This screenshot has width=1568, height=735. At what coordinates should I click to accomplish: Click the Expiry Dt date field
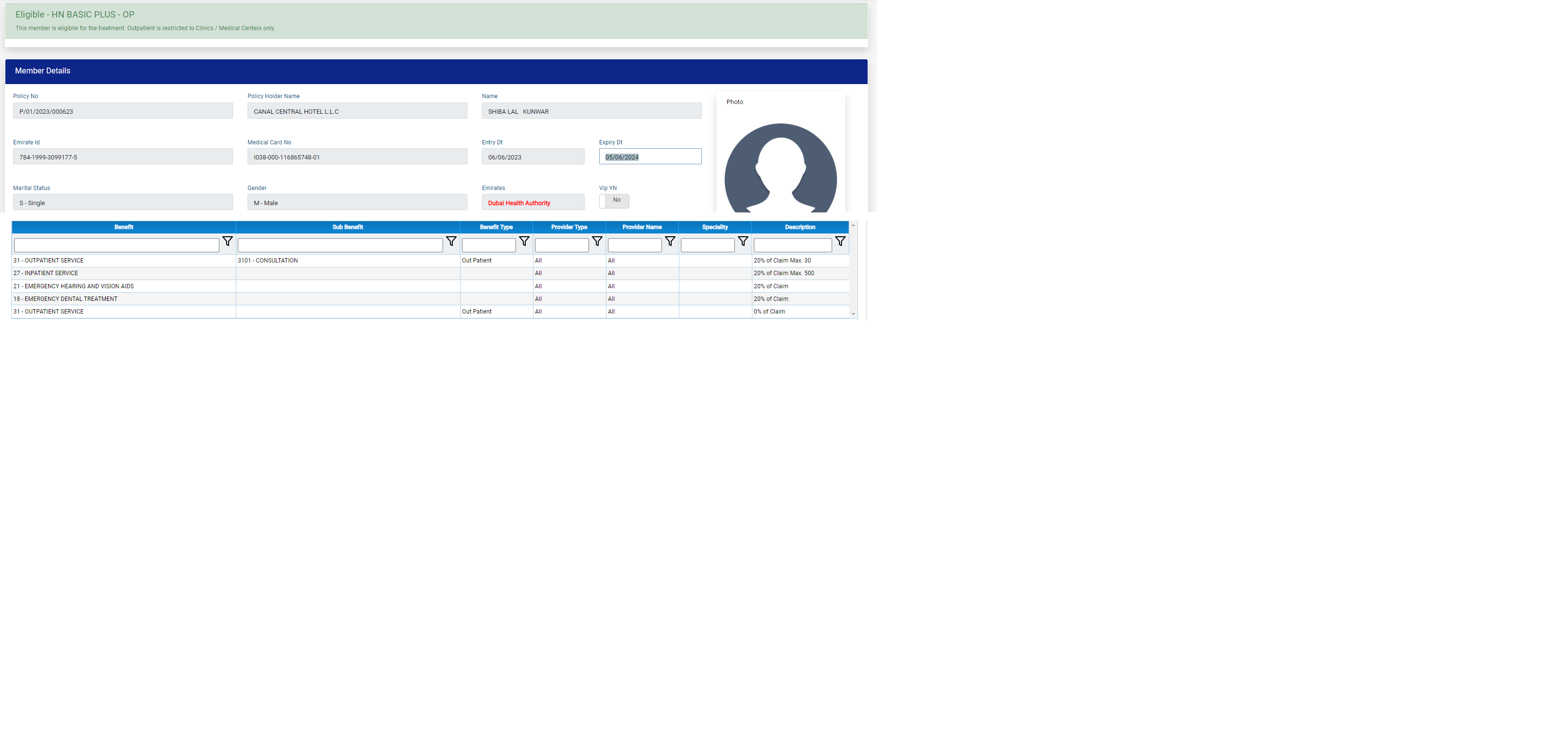[x=649, y=157]
